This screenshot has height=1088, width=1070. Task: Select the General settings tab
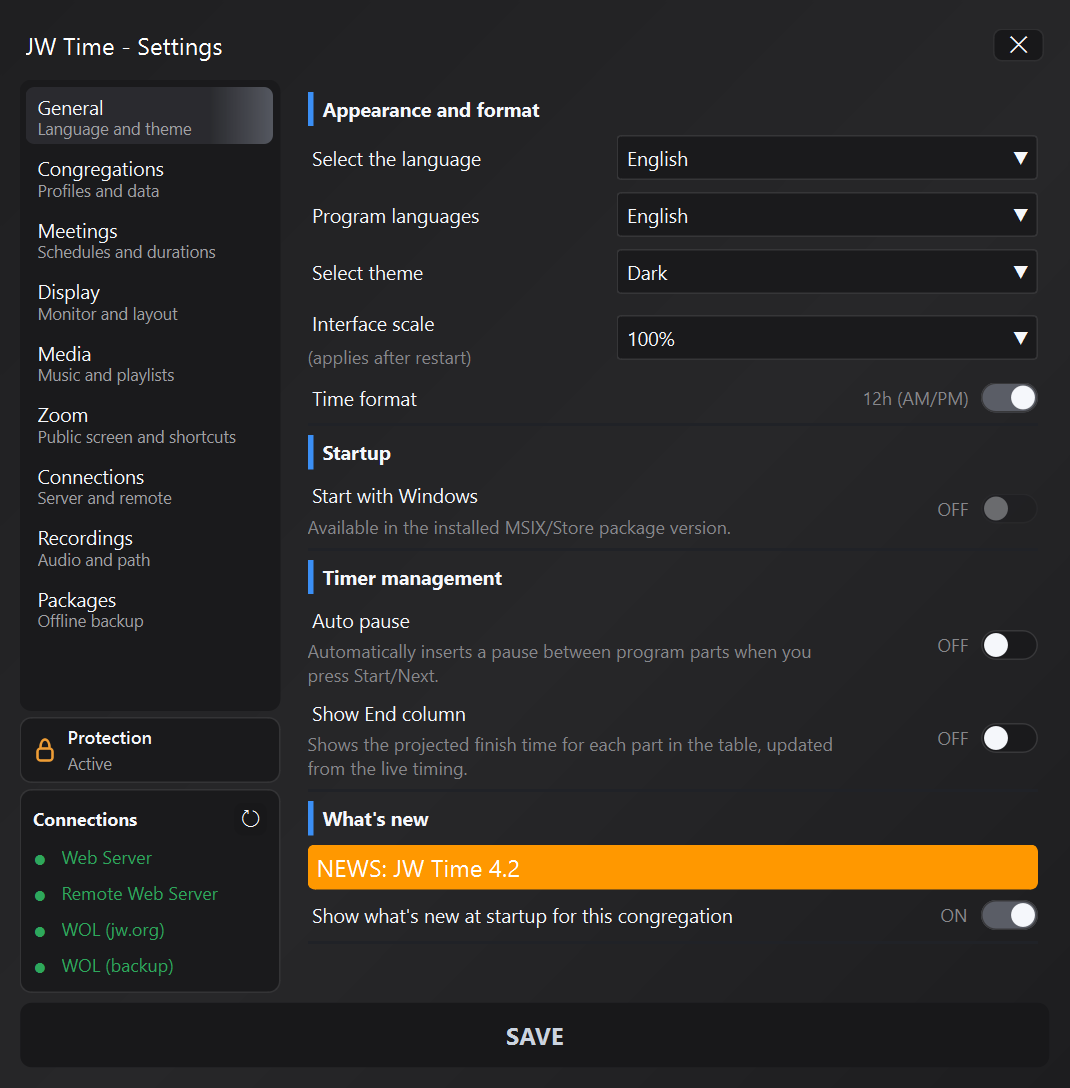[149, 116]
